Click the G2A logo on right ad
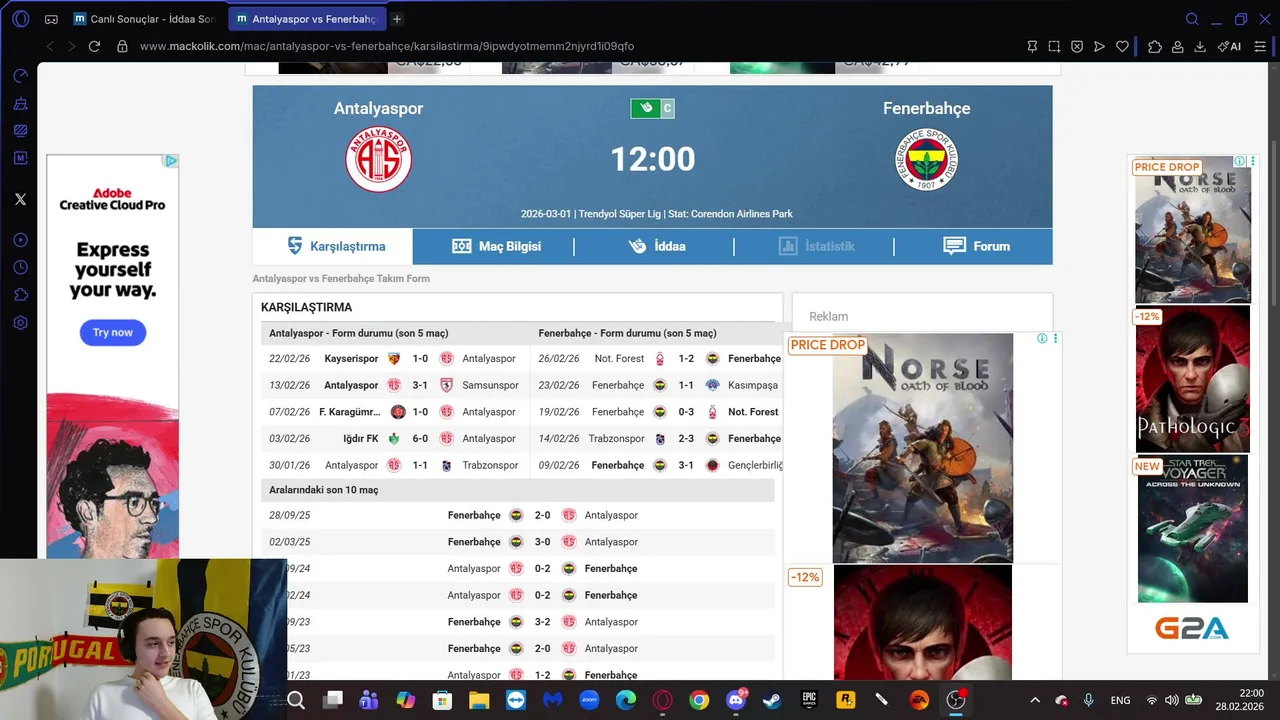This screenshot has height=720, width=1280. click(x=1192, y=628)
